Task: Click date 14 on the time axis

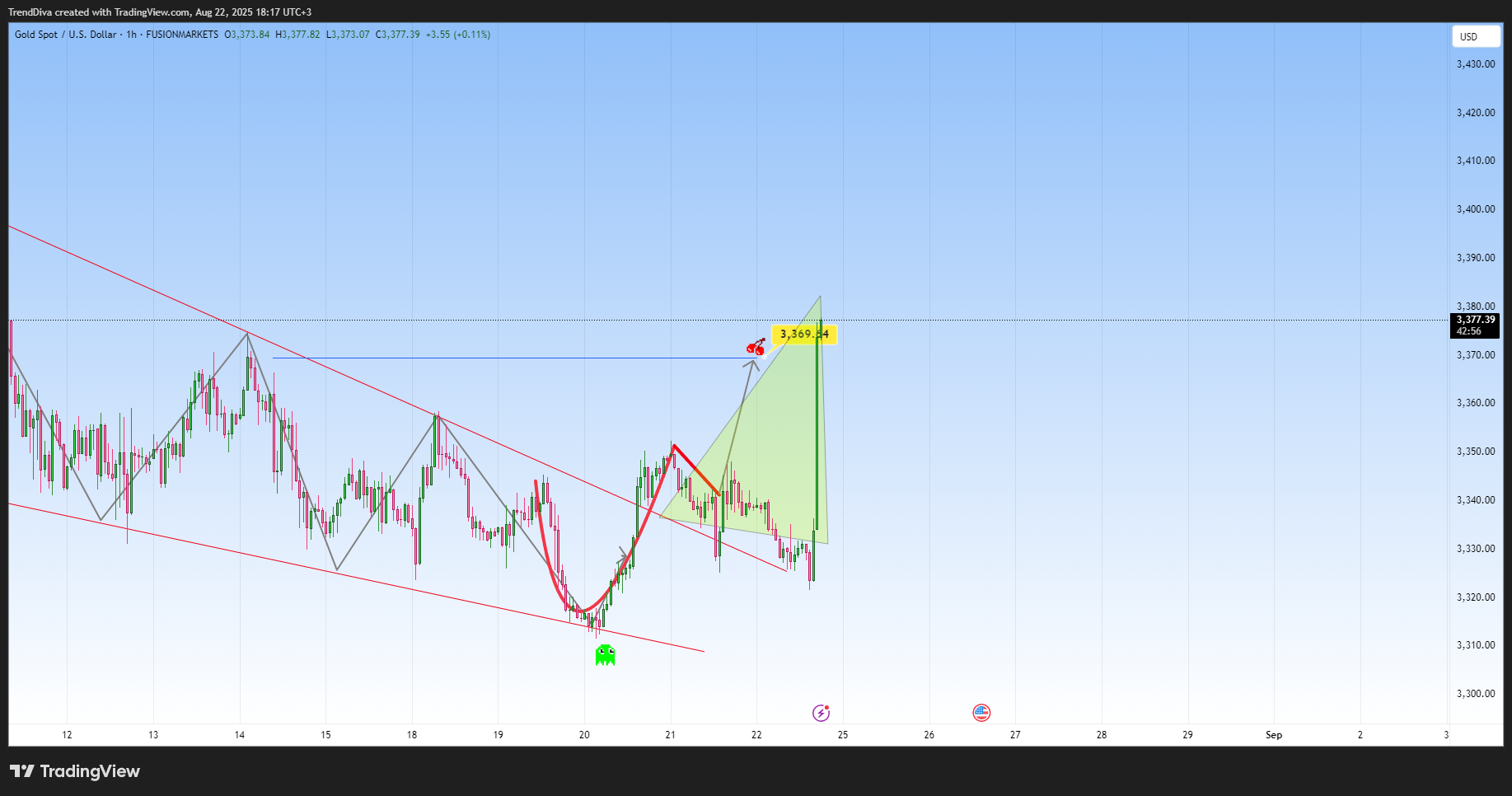Action: click(x=240, y=735)
